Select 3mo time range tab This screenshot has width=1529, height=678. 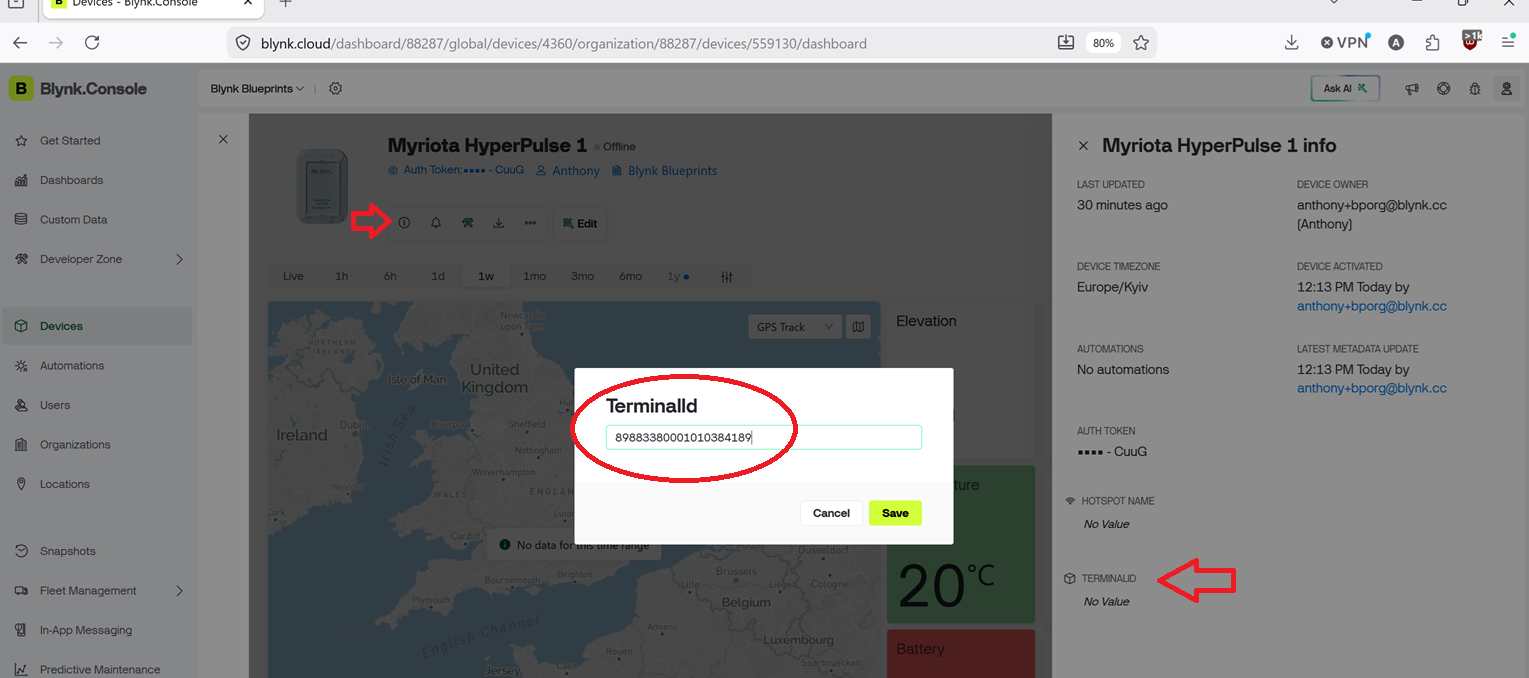pos(582,276)
